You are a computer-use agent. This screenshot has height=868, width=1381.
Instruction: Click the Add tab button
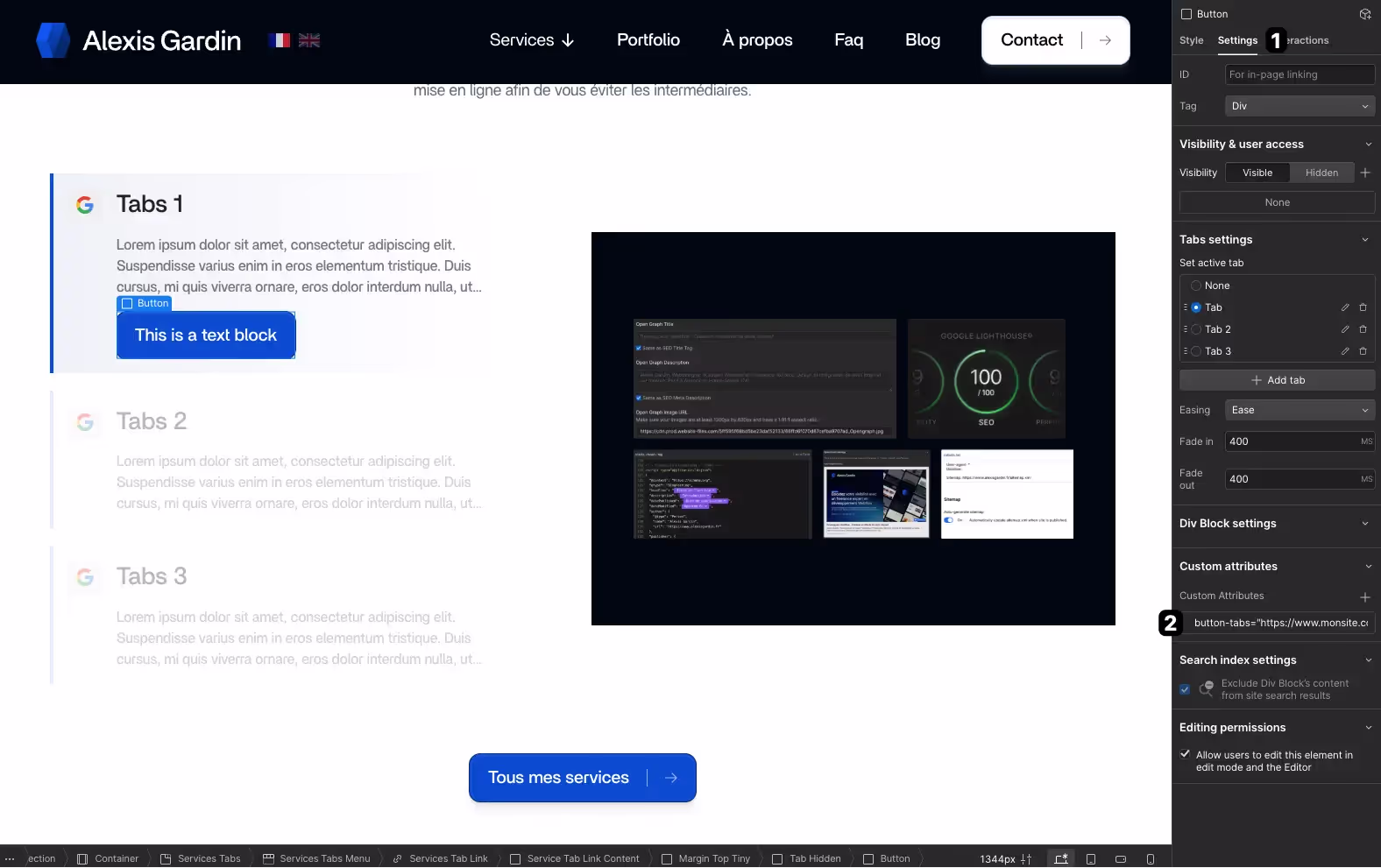tap(1277, 380)
